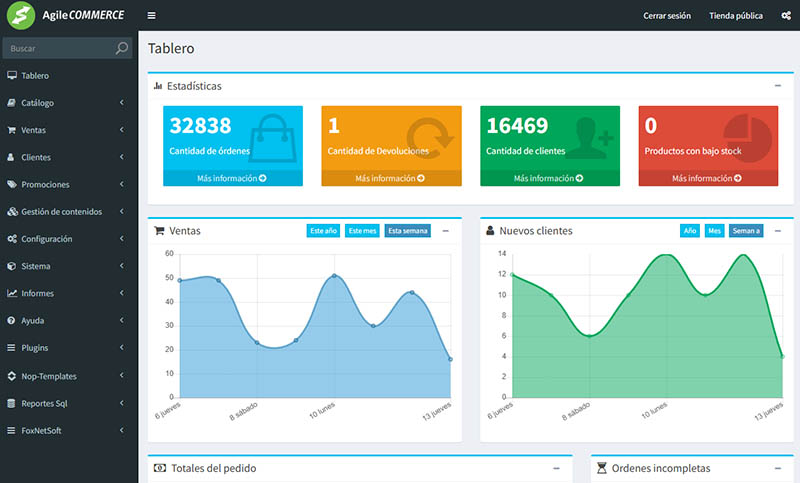
Task: Click the Ventas cart icon in sidebar
Action: [x=12, y=130]
